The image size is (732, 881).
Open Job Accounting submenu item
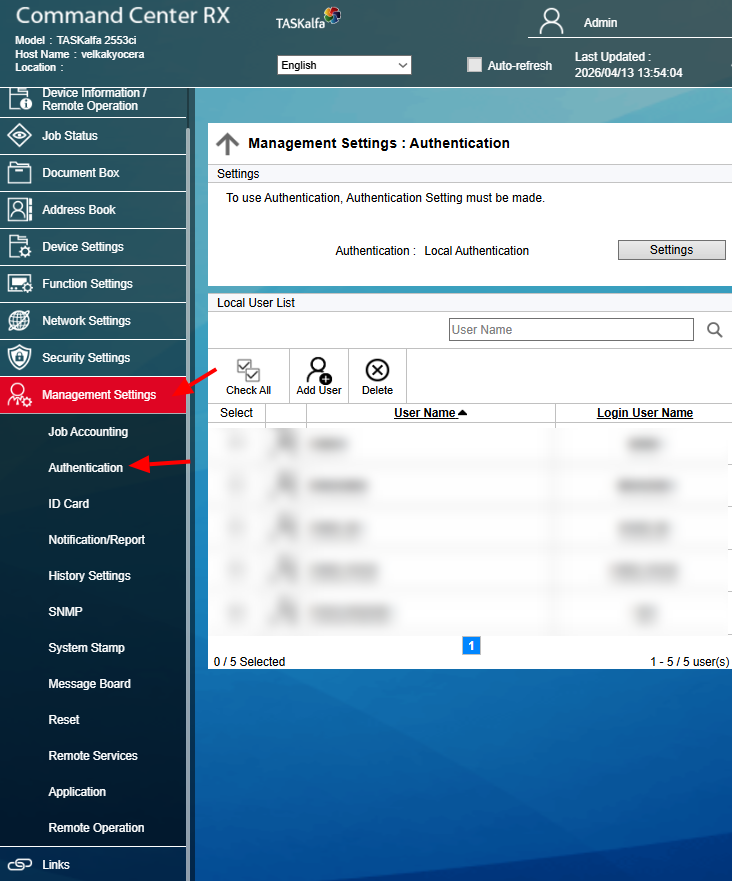pos(88,432)
